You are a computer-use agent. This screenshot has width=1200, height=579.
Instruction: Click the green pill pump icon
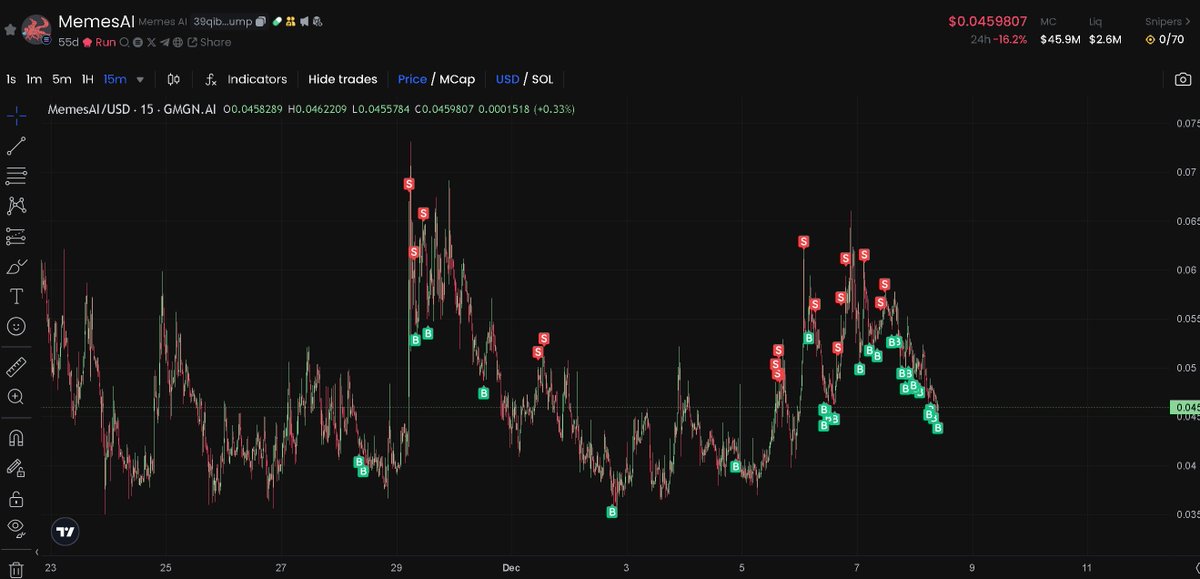pyautogui.click(x=276, y=21)
